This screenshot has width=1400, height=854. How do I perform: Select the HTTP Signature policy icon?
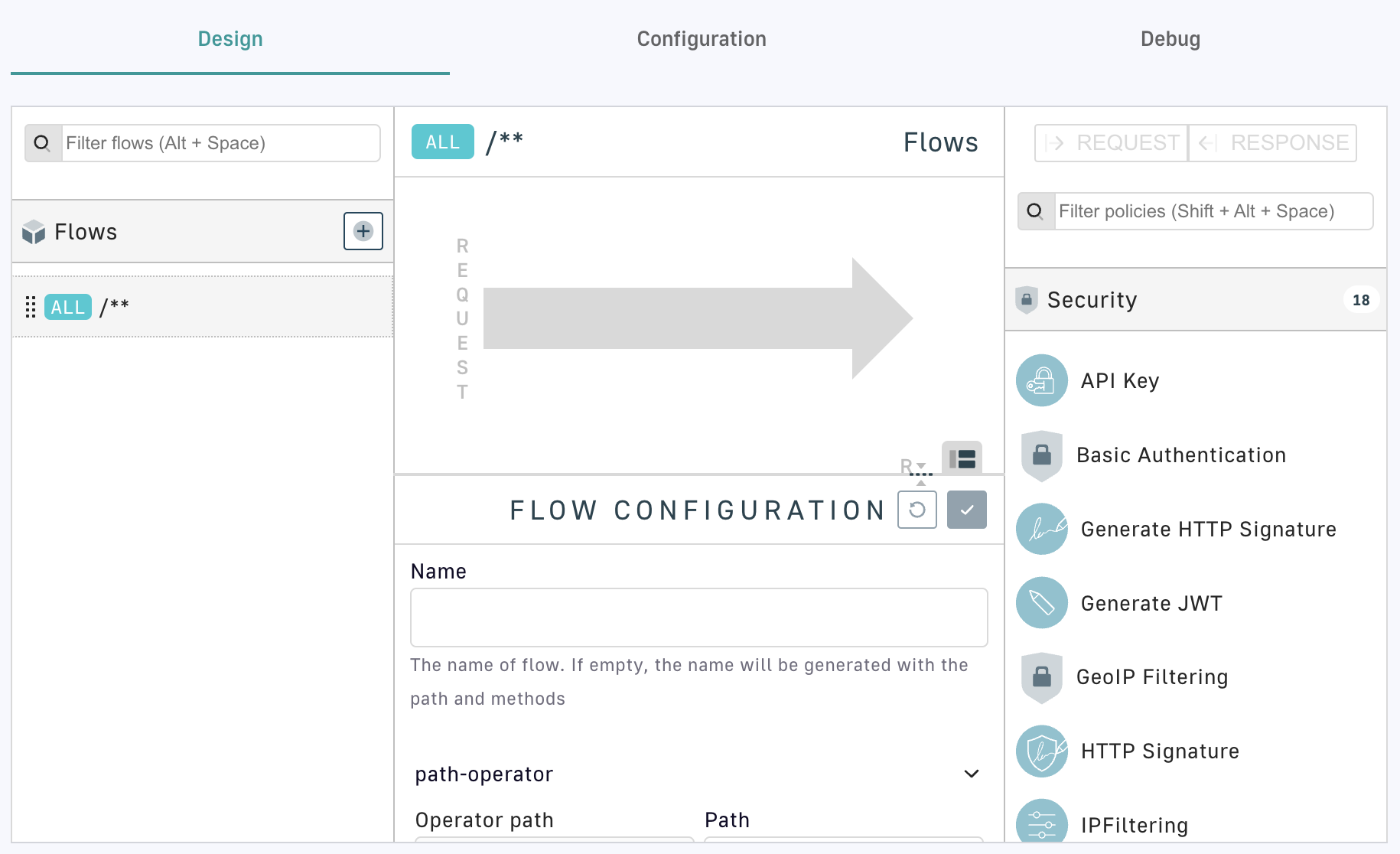point(1041,751)
